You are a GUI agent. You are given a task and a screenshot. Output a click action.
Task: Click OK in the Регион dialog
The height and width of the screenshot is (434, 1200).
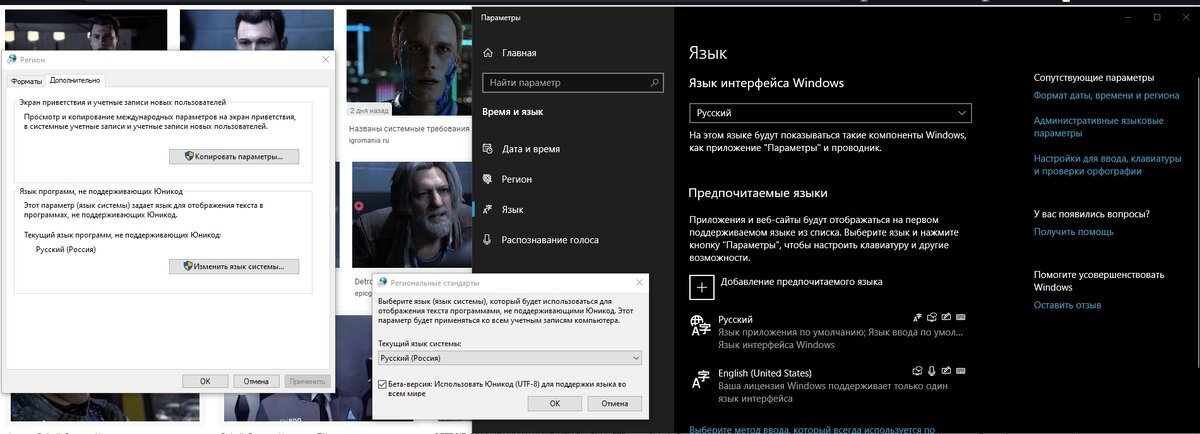coord(205,381)
